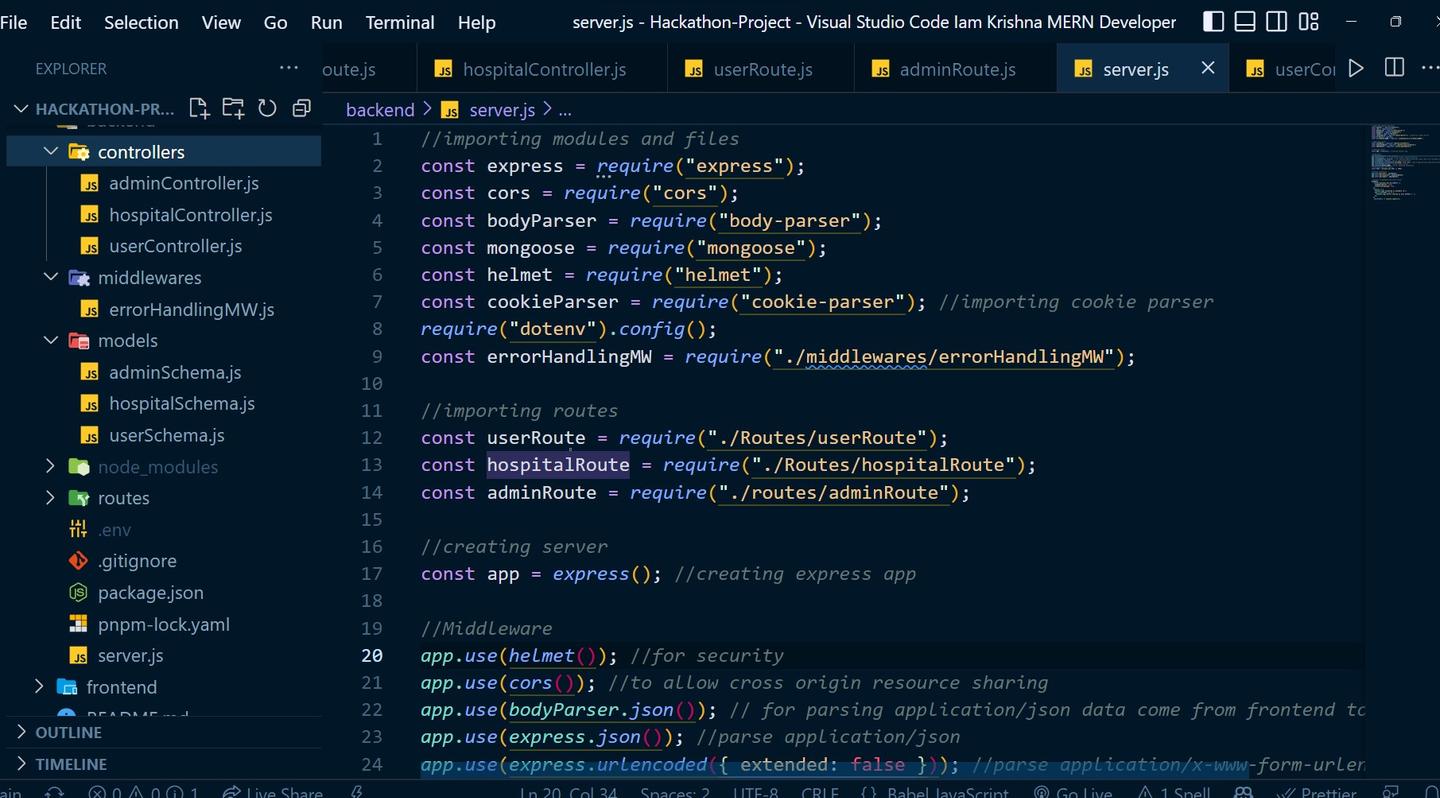Open the Run menu

[x=326, y=22]
